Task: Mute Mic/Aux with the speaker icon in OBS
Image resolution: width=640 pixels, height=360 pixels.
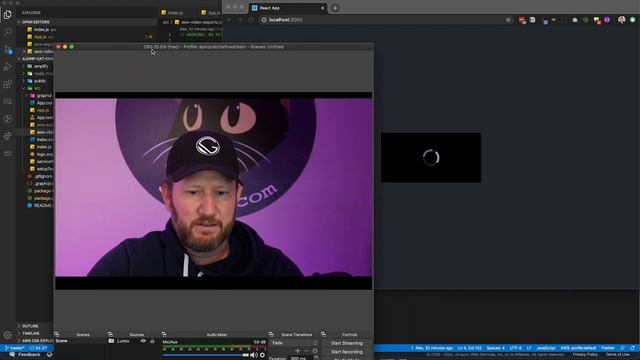Action: click(x=253, y=355)
